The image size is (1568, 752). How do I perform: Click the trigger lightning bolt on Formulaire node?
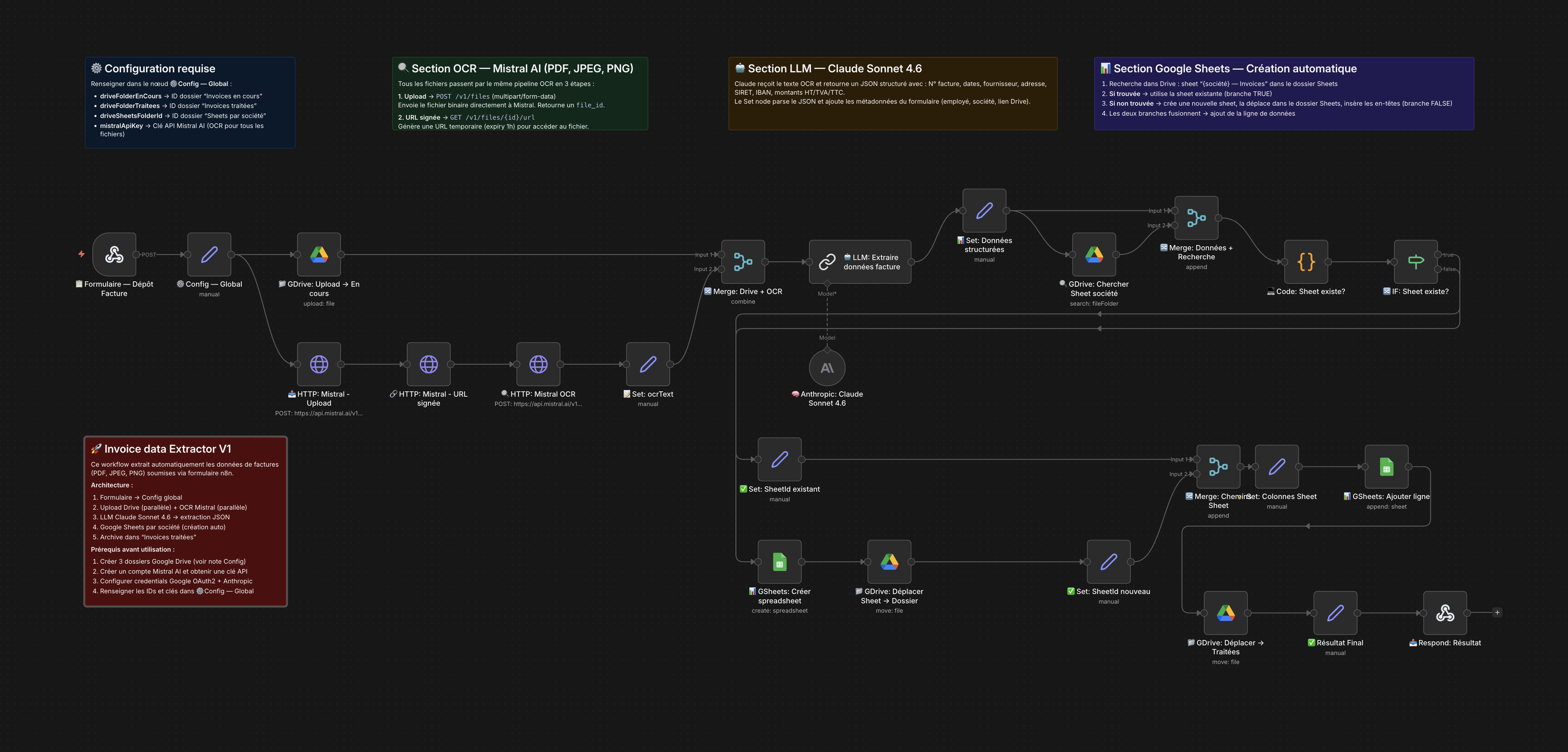(81, 254)
